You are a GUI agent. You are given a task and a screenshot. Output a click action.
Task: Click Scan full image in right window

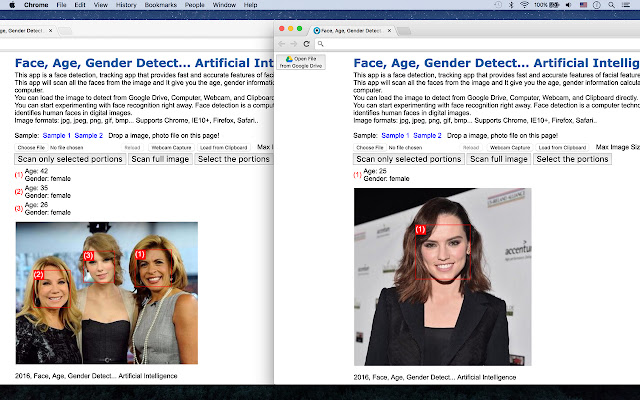click(x=499, y=159)
